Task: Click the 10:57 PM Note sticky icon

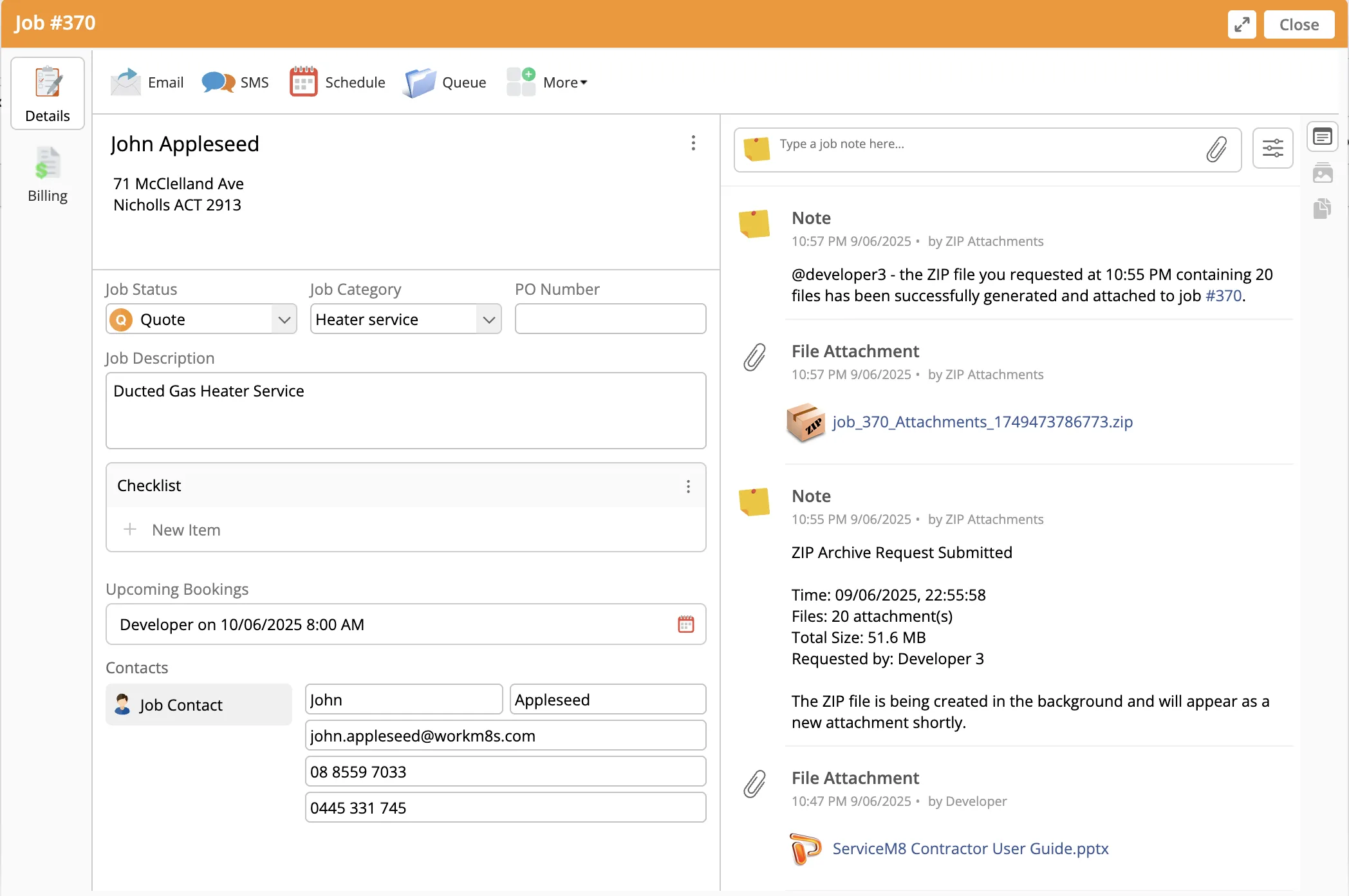Action: (x=754, y=223)
